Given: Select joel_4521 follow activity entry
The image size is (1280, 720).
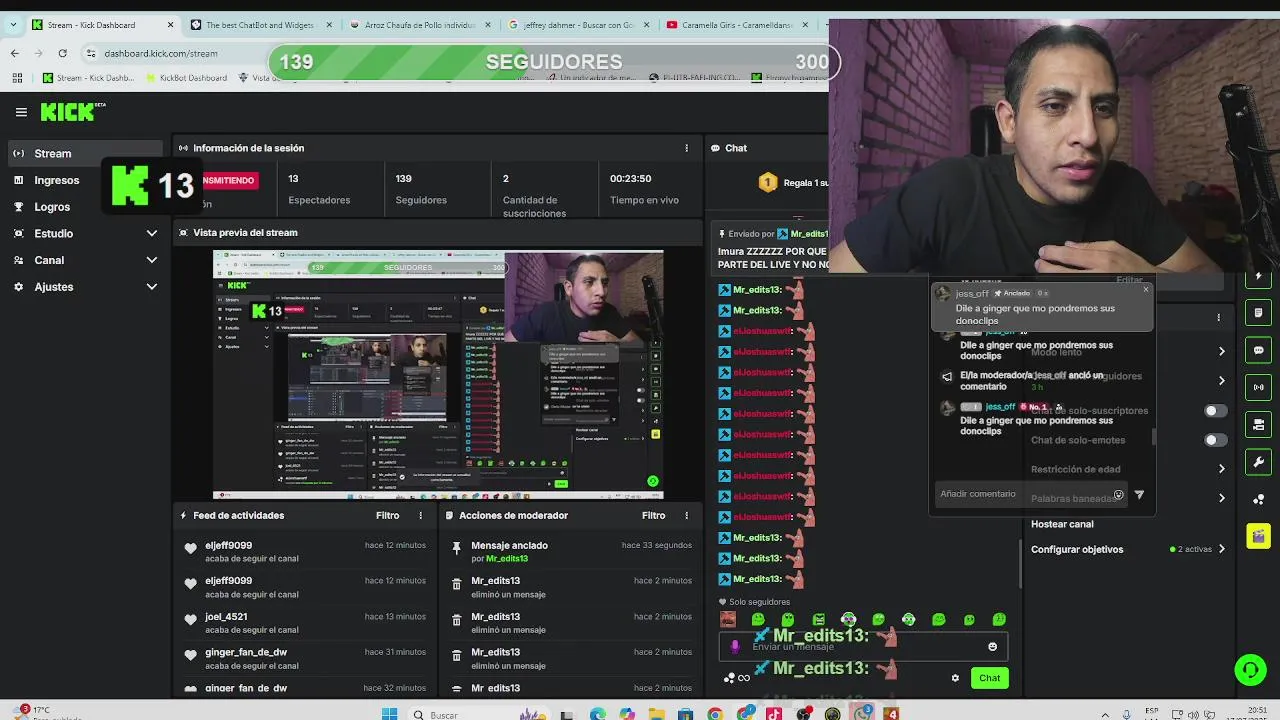Looking at the screenshot, I should coord(304,623).
